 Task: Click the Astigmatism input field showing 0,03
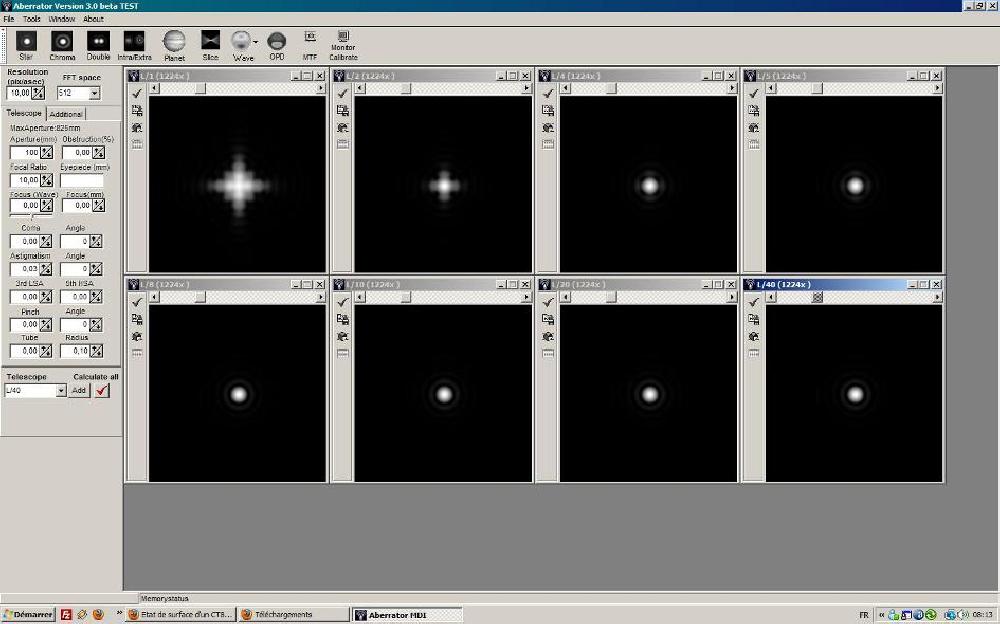(25, 269)
